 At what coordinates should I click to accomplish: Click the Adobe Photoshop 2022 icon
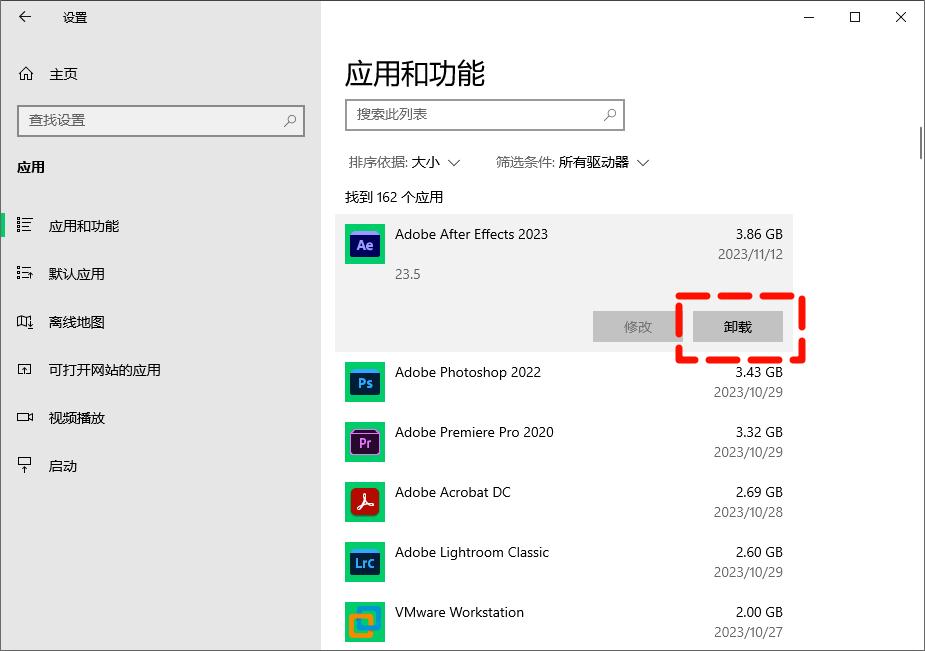tap(365, 382)
